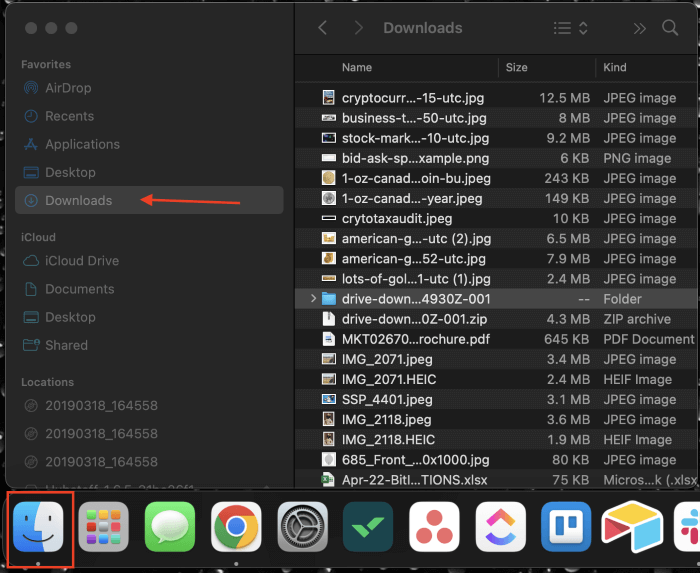This screenshot has width=700, height=573.
Task: Open Asana three-dot app icon
Action: pos(434,527)
